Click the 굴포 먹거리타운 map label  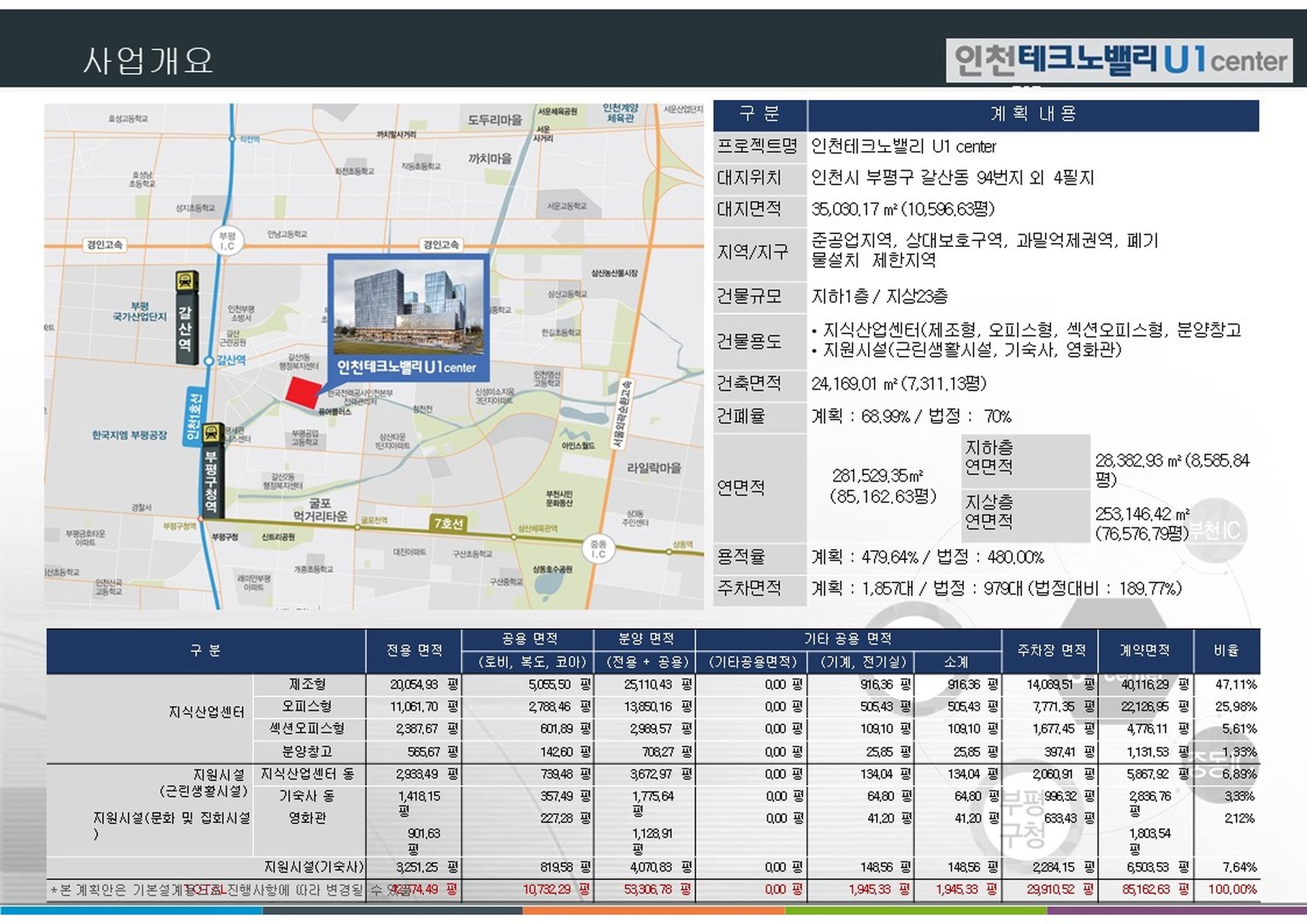[320, 510]
